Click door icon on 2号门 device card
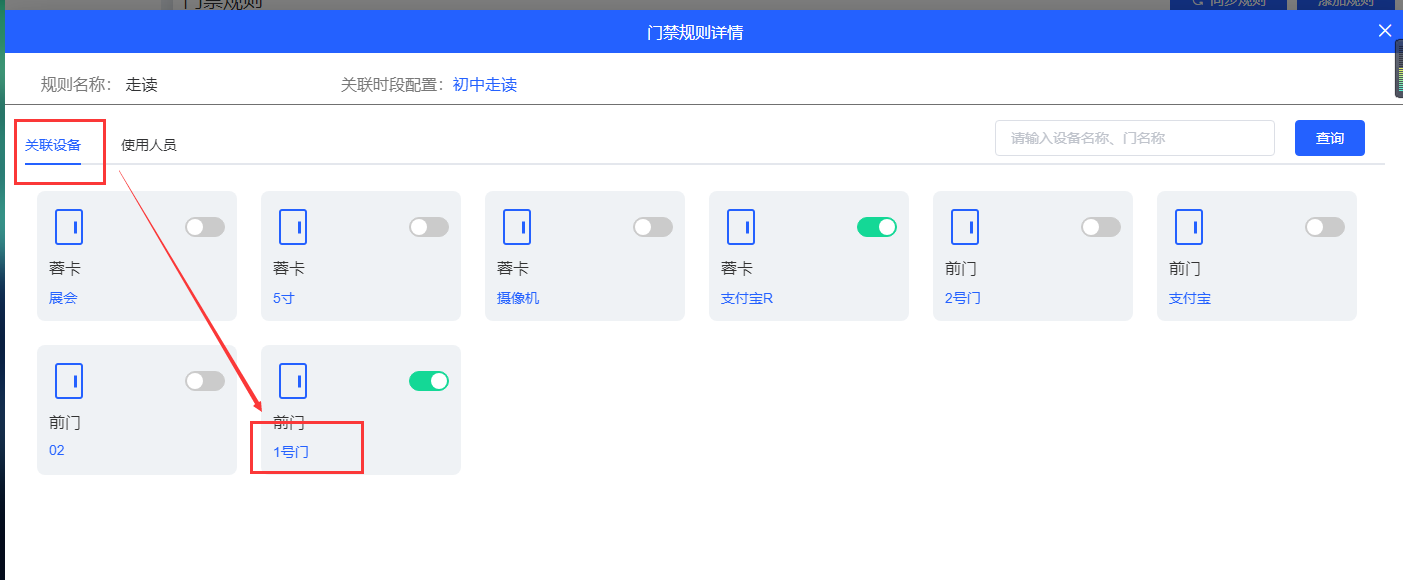 965,227
